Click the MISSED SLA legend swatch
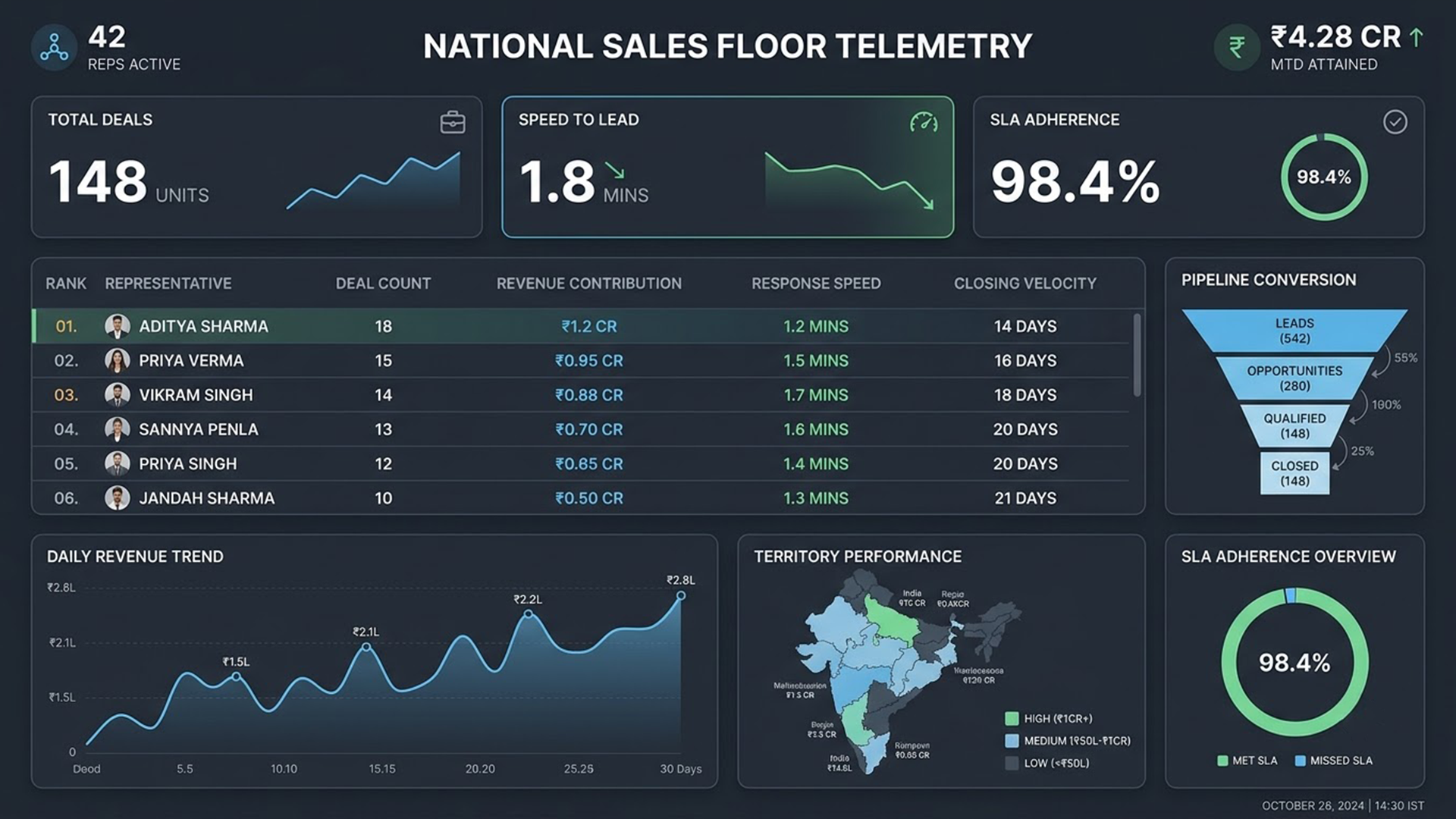The width and height of the screenshot is (1456, 819). coord(1301,761)
